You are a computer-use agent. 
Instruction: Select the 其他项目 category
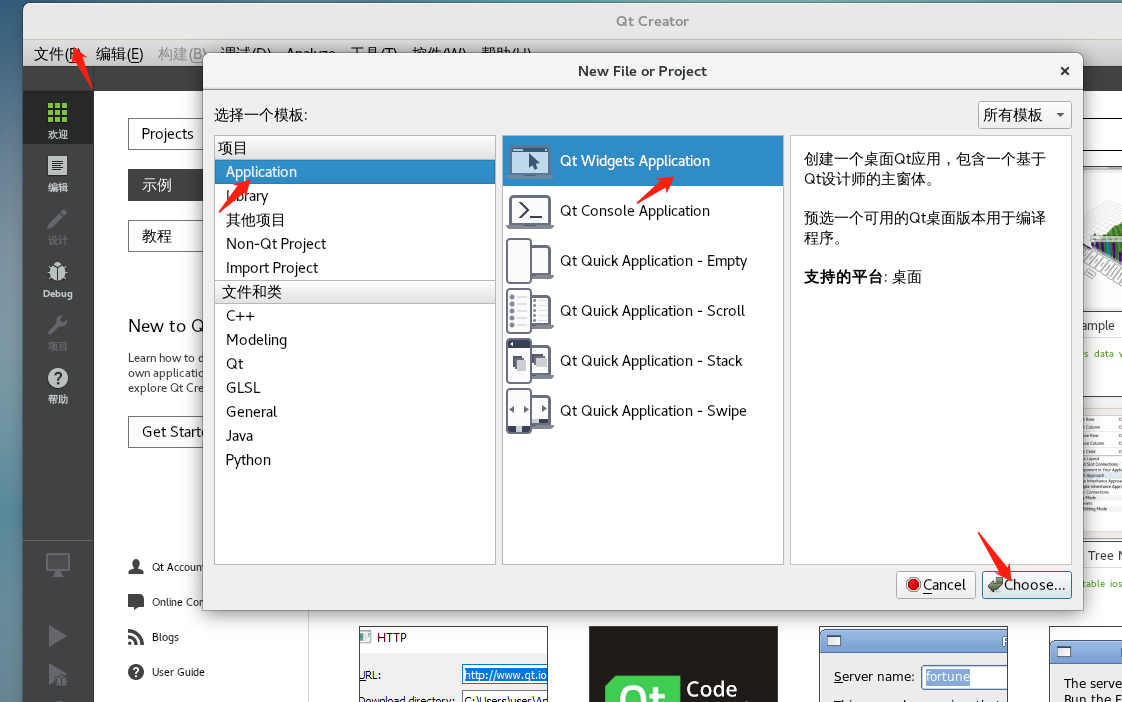coord(355,220)
